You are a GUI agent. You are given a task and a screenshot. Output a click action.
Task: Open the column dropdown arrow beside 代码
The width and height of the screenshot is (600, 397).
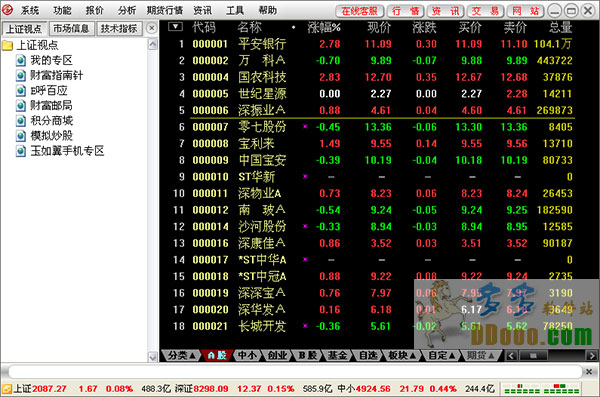tap(175, 26)
